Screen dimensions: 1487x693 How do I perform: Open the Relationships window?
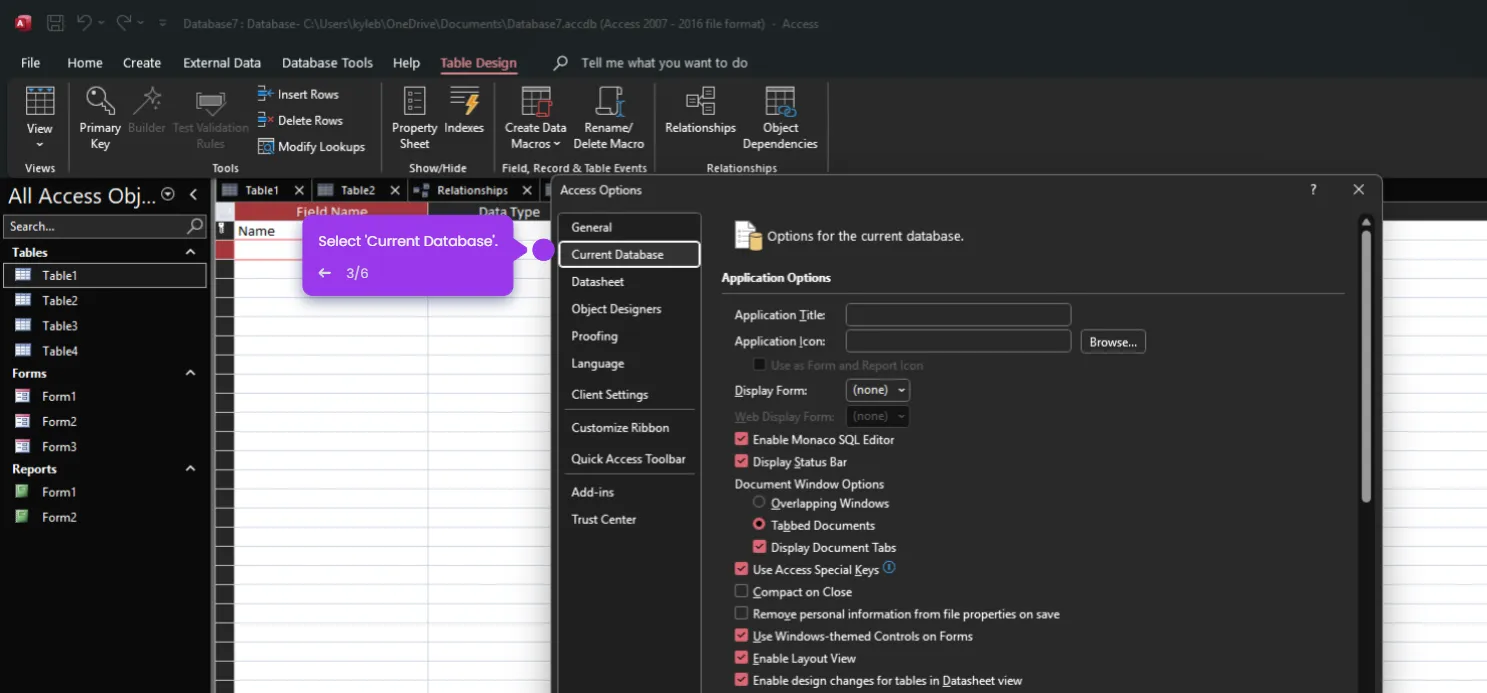click(699, 117)
